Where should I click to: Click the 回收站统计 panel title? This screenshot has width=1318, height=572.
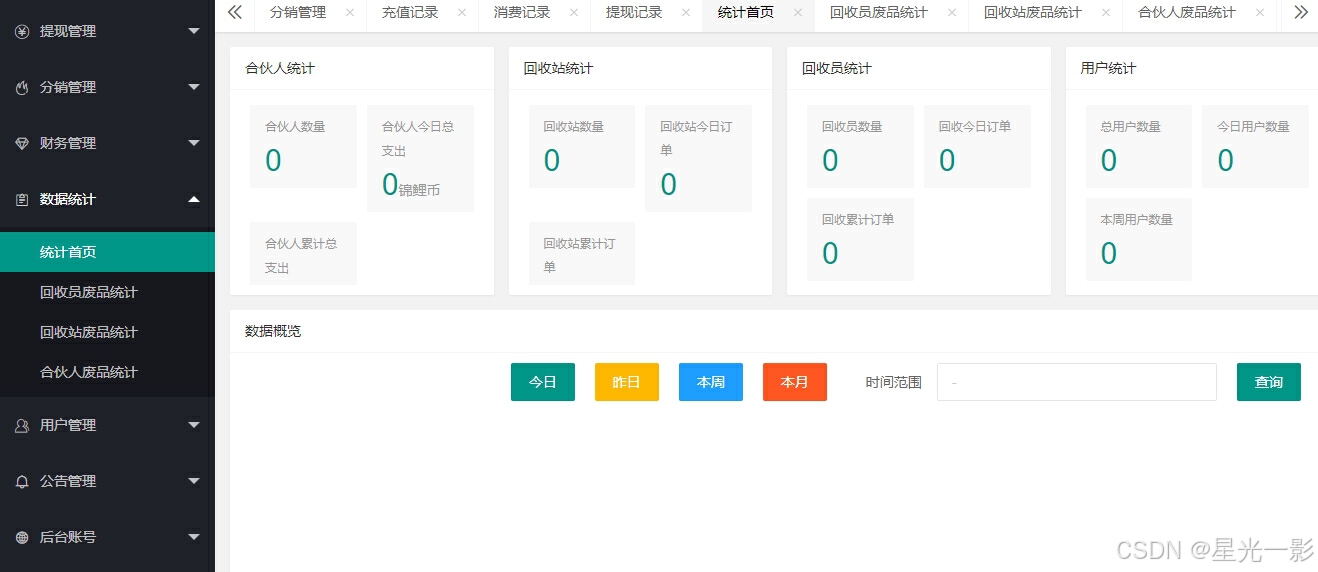tap(558, 68)
